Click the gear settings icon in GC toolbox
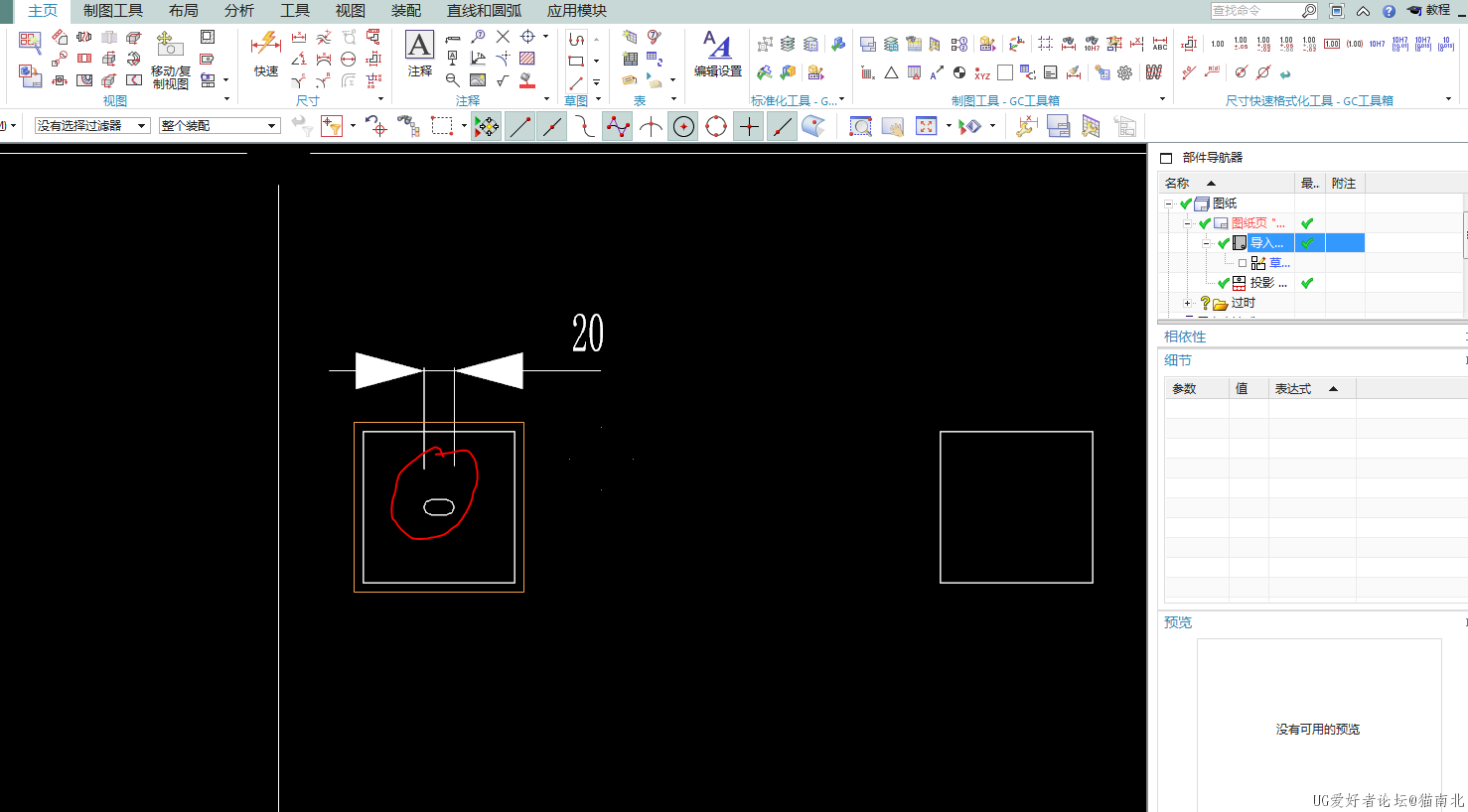 [1124, 72]
